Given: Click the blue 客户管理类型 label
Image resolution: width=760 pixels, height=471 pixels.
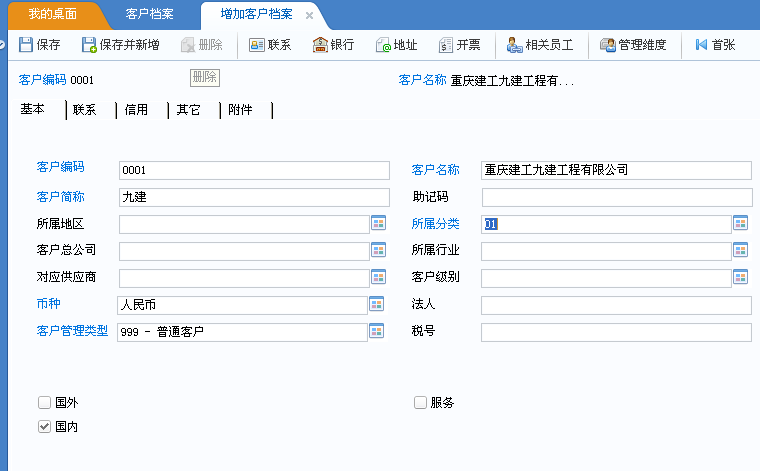Looking at the screenshot, I should [72, 331].
